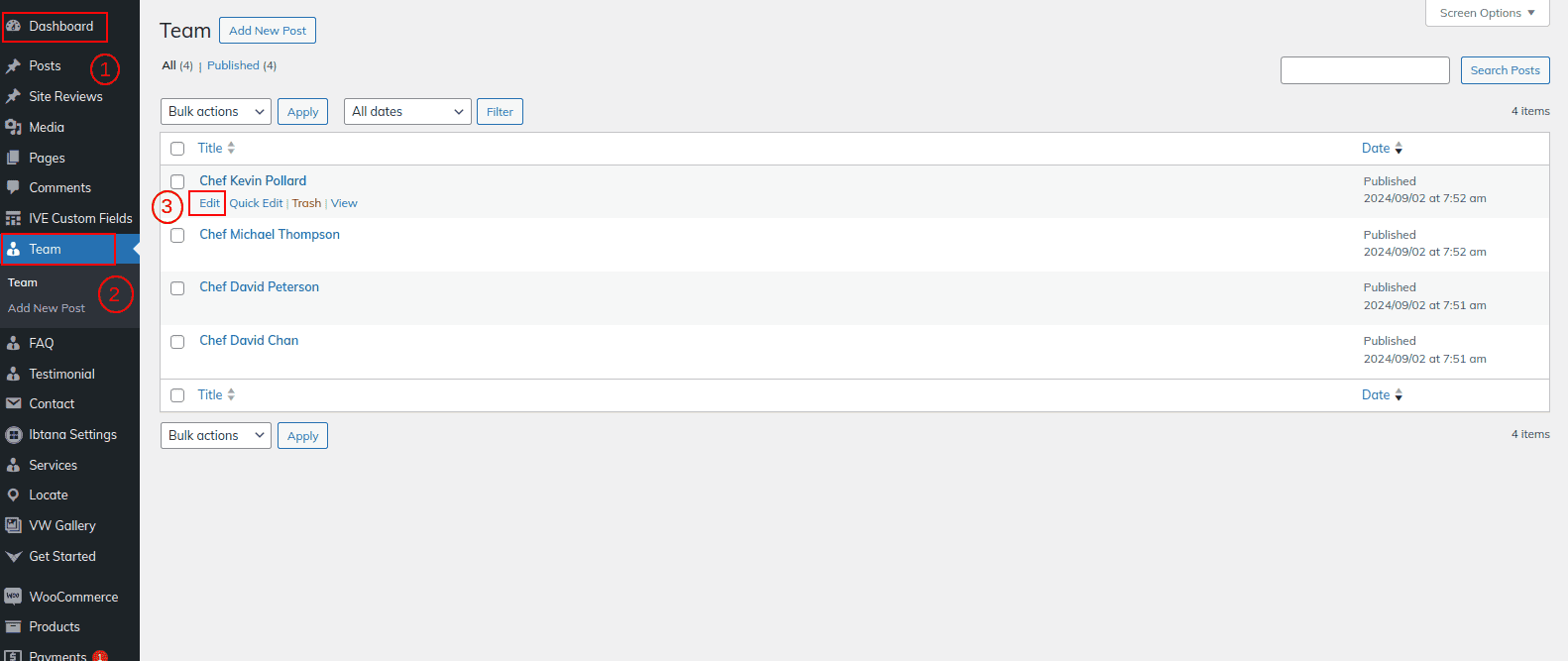Click the search posts input field
The height and width of the screenshot is (661, 1568).
(x=1365, y=70)
